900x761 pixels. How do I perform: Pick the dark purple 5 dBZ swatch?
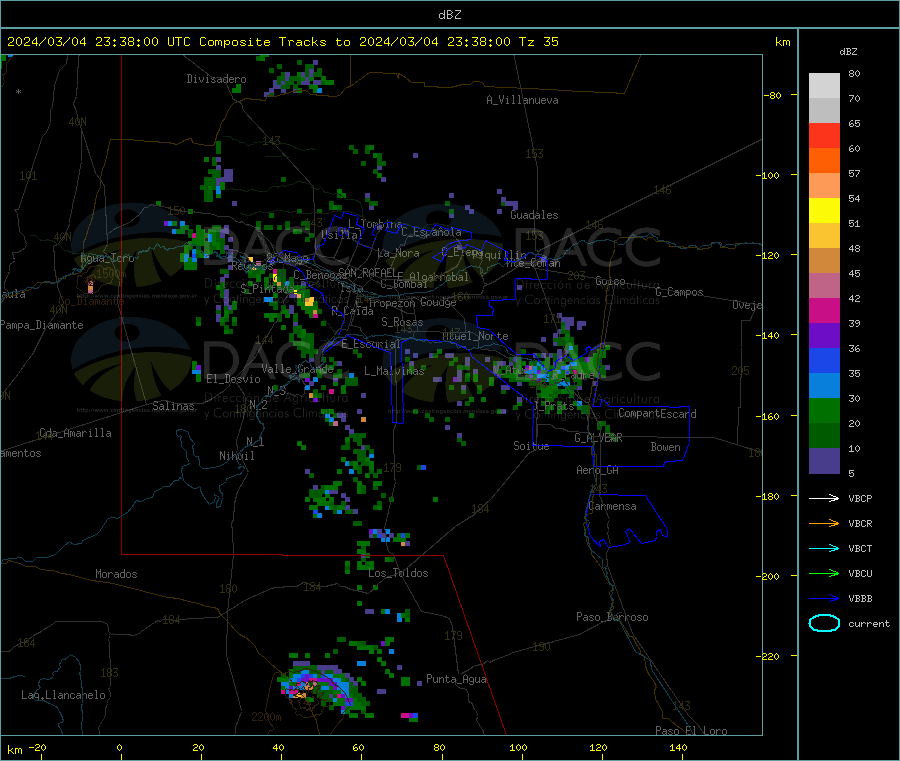coord(824,461)
